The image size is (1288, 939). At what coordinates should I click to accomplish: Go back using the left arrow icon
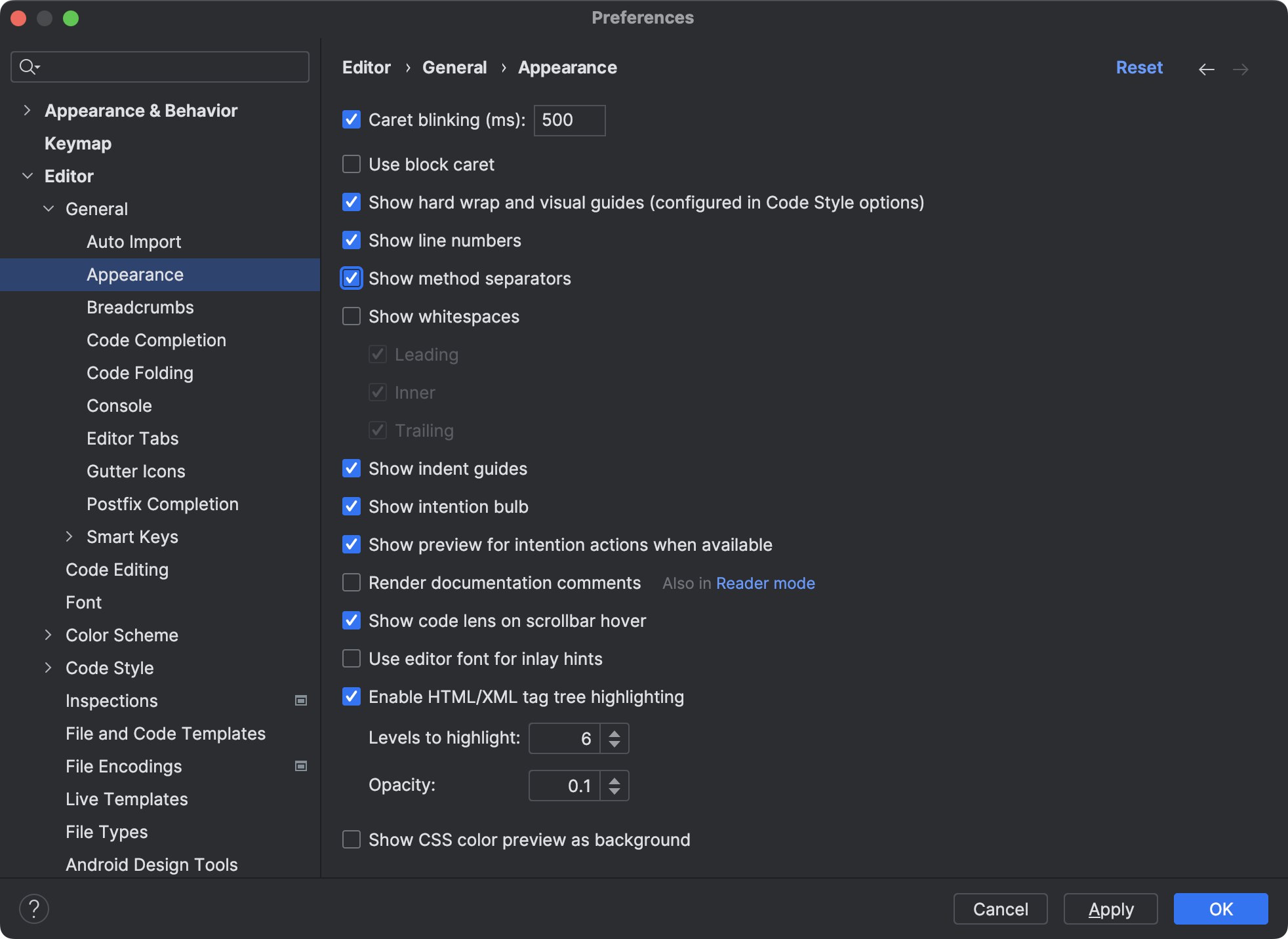(x=1206, y=70)
